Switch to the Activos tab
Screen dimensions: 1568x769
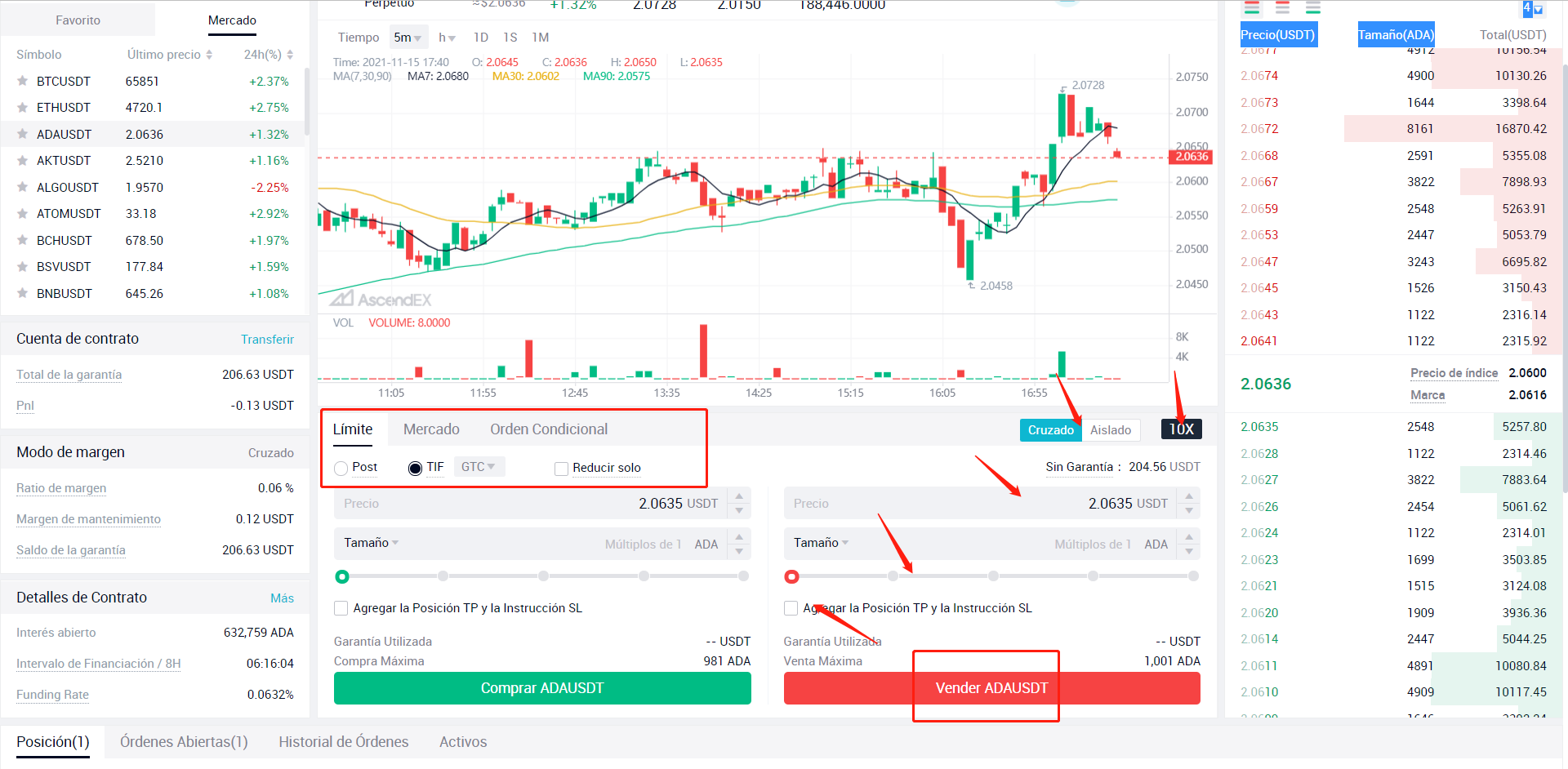point(463,742)
